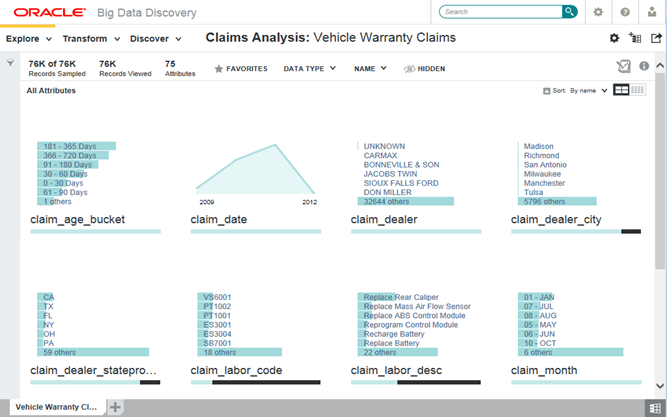Select the 07 - JUL month

536,306
